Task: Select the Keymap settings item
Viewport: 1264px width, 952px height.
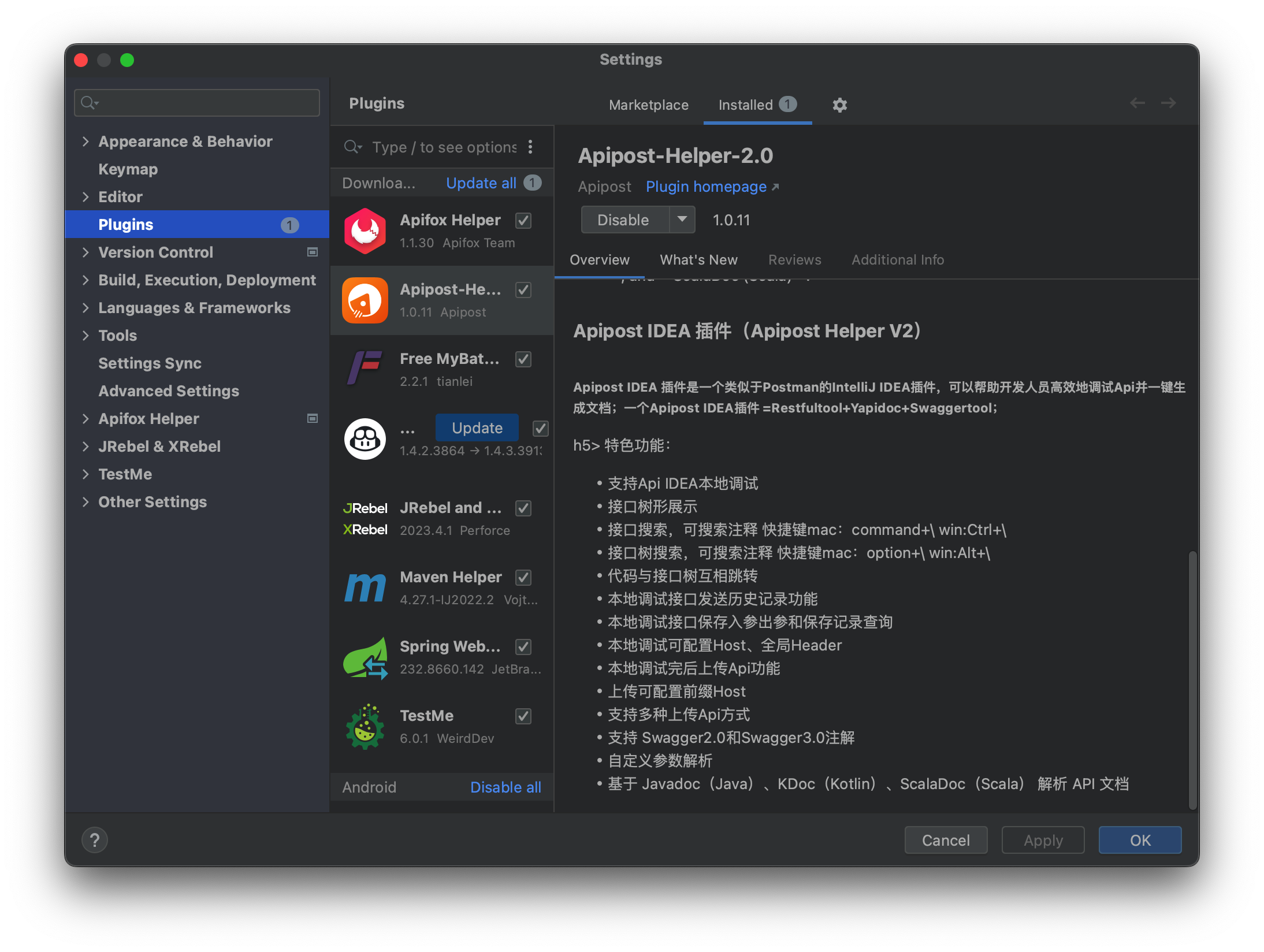Action: (x=196, y=169)
